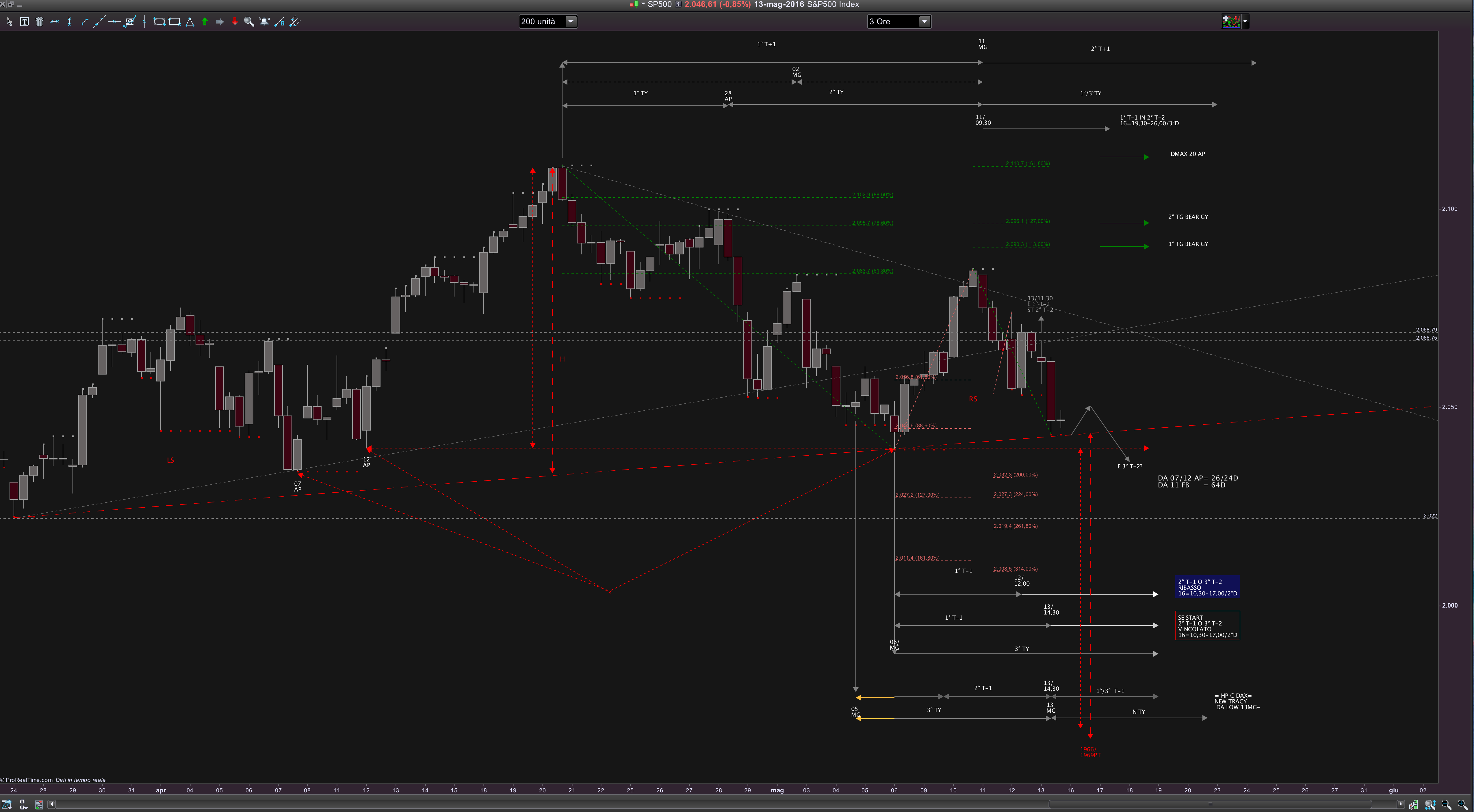Click the scrollbar left arrow button
This screenshot has height=812, width=1474.
(51, 804)
